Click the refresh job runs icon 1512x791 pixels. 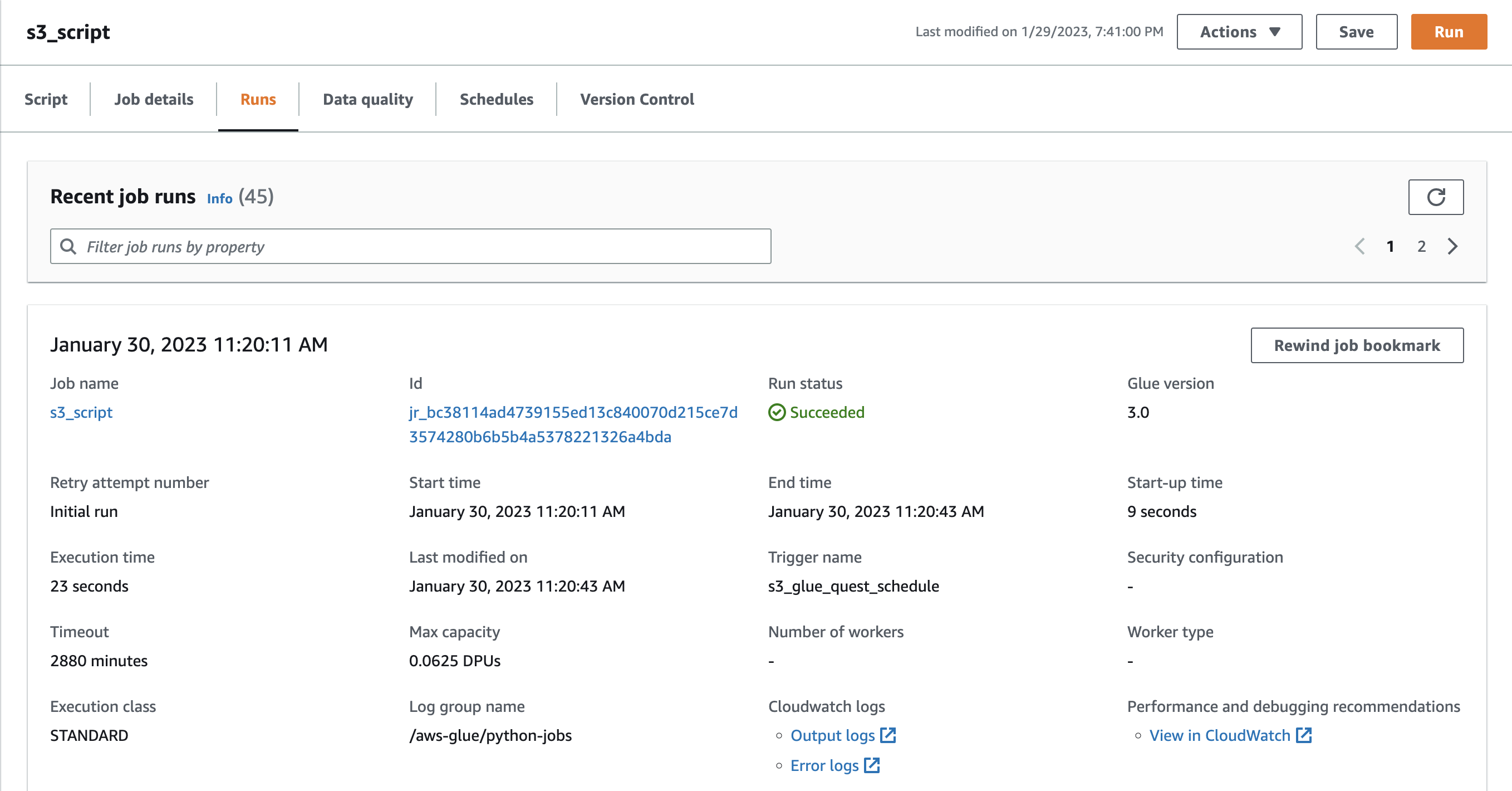point(1435,197)
